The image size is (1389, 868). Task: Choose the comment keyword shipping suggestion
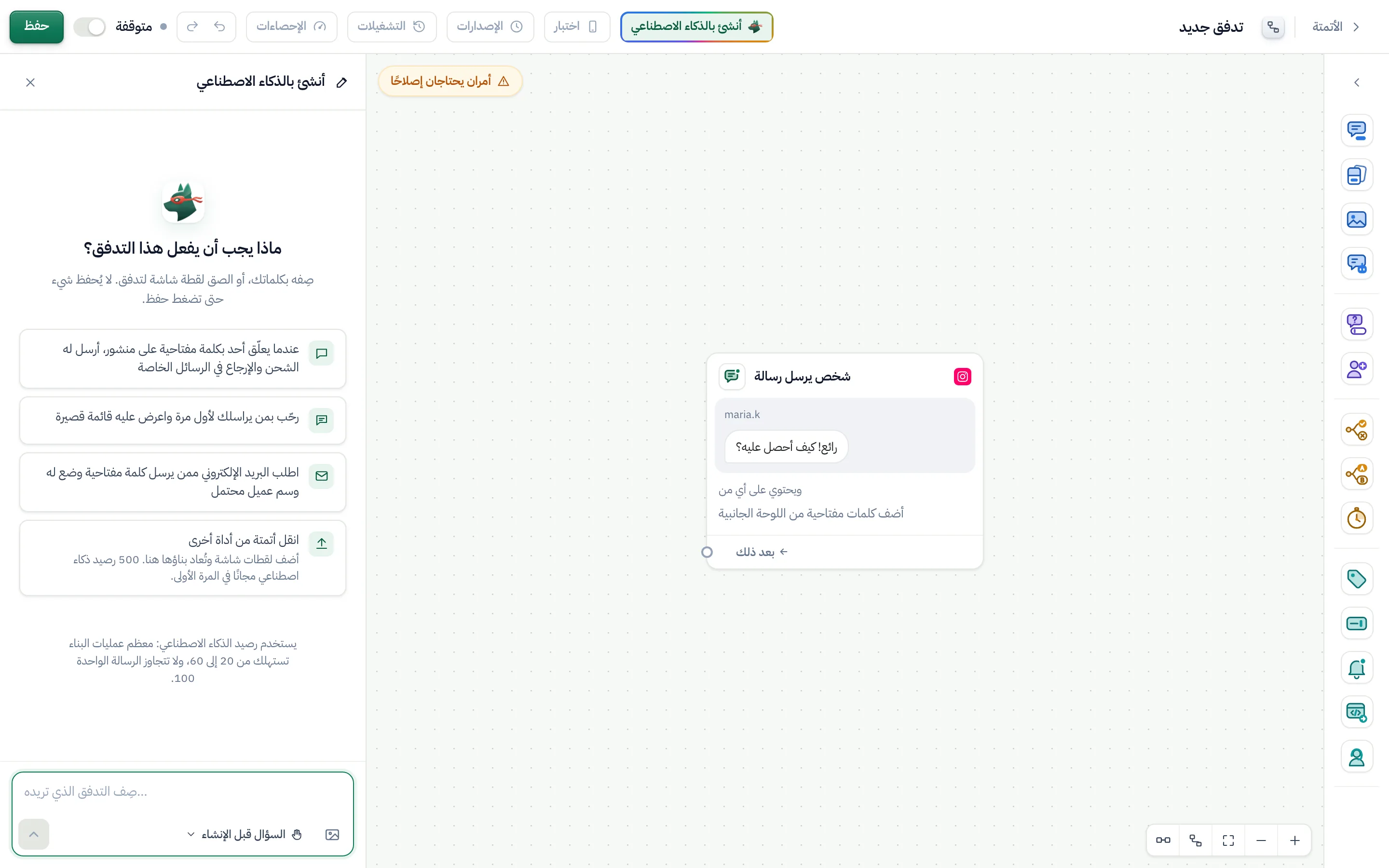[x=182, y=358]
